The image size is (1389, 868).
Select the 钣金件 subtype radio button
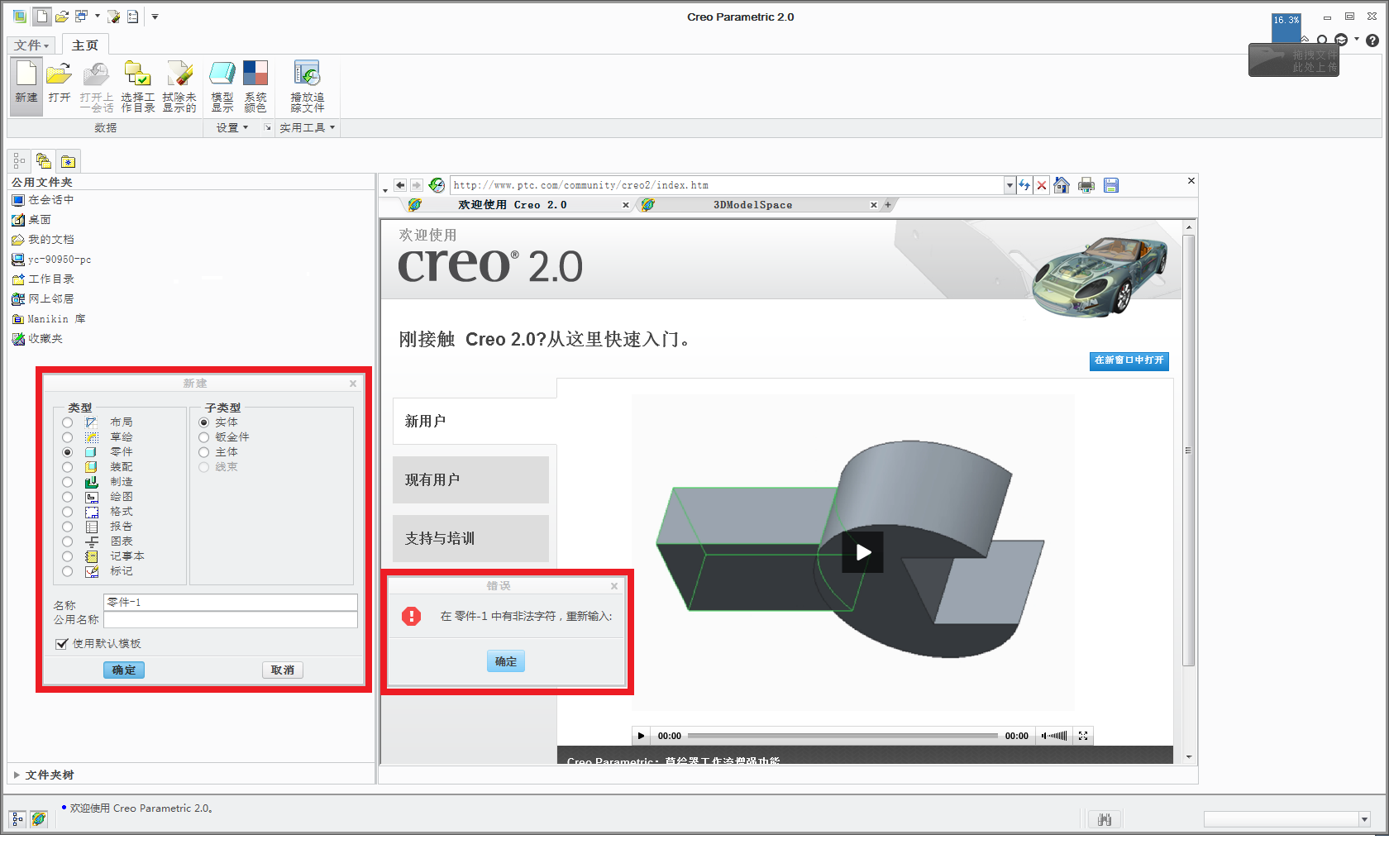click(203, 437)
